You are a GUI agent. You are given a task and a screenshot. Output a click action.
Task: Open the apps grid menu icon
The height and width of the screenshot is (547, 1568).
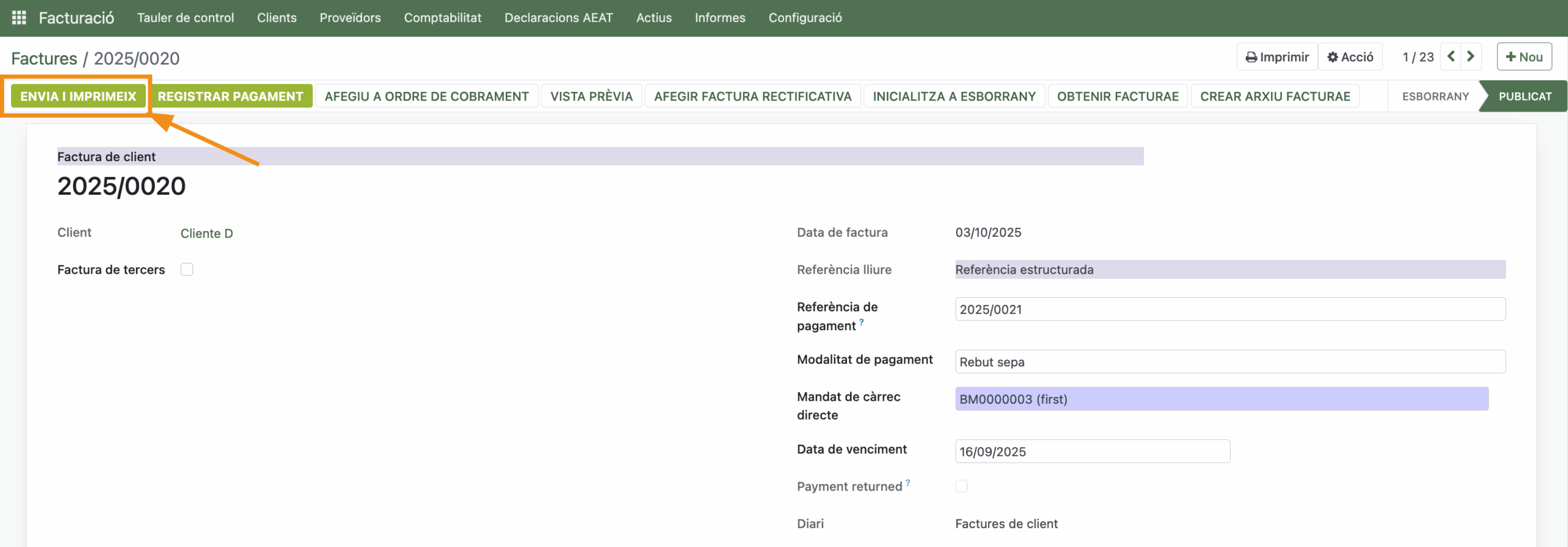[x=19, y=18]
